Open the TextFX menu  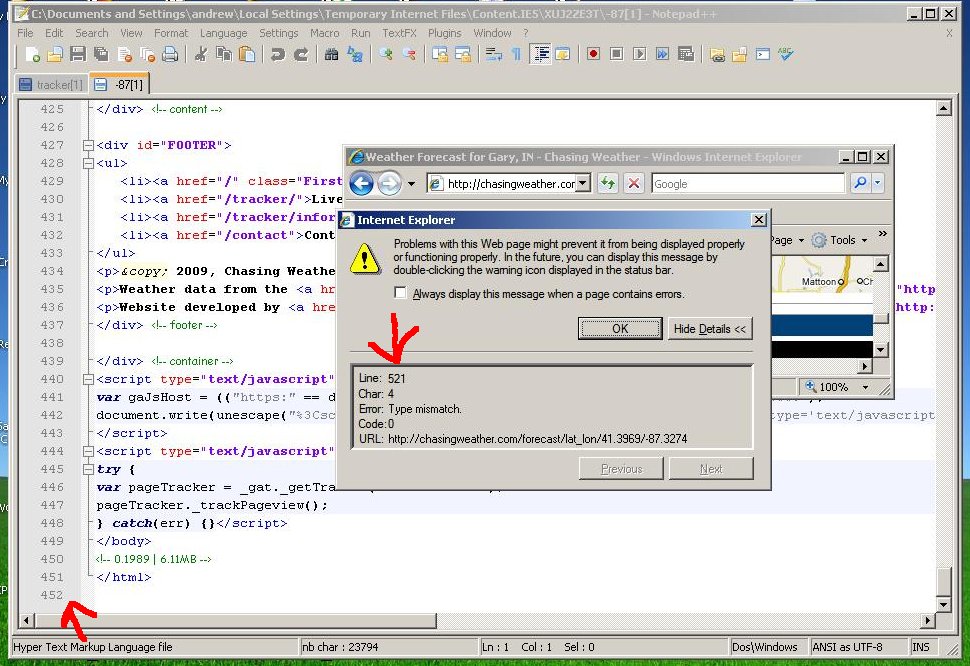399,33
